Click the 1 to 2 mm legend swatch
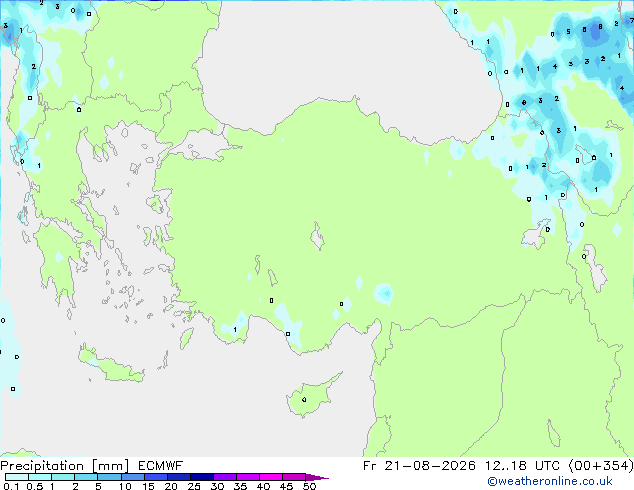This screenshot has width=634, height=490. coord(63,477)
